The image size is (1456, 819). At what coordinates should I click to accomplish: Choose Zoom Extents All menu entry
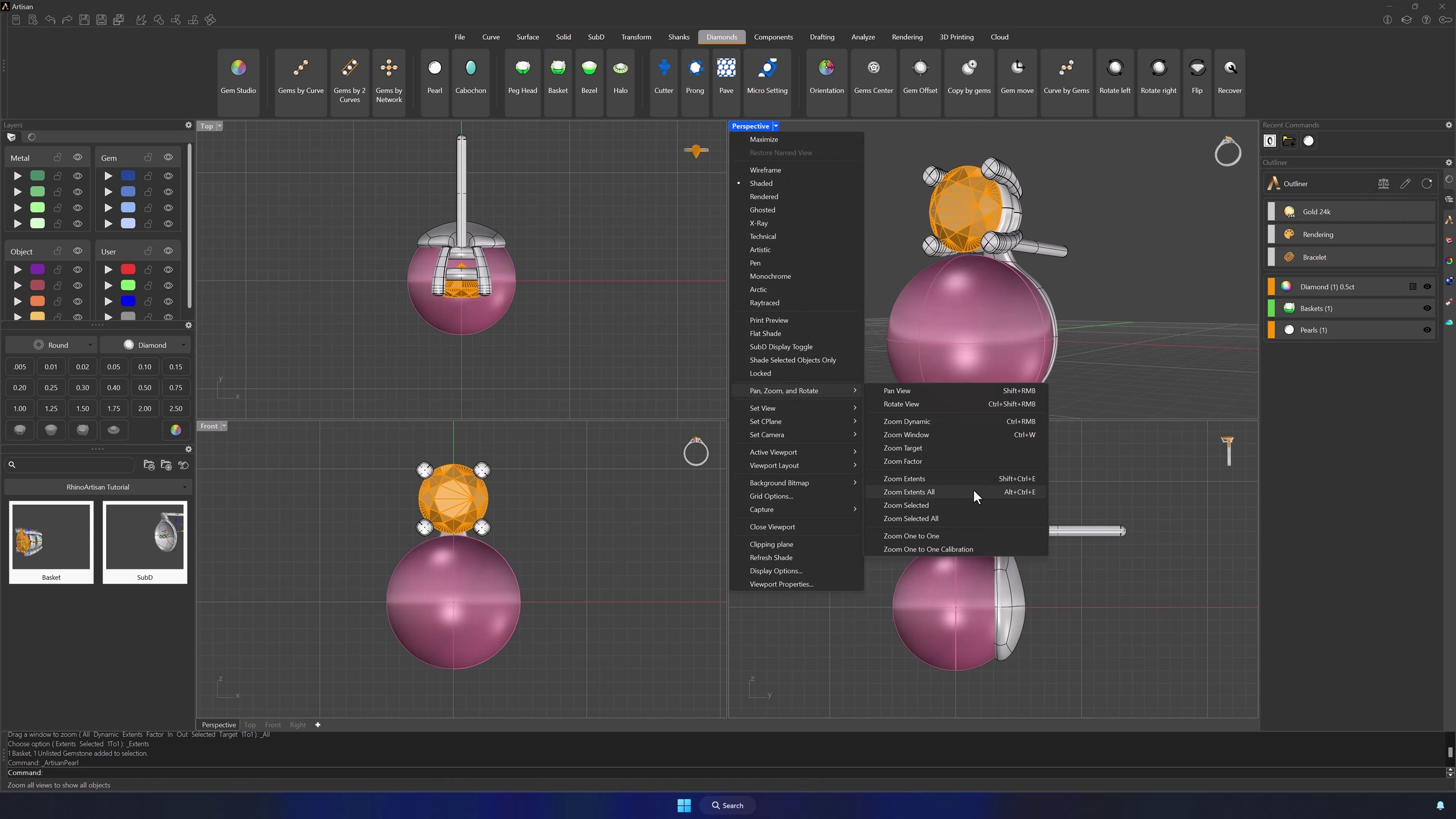coord(909,492)
